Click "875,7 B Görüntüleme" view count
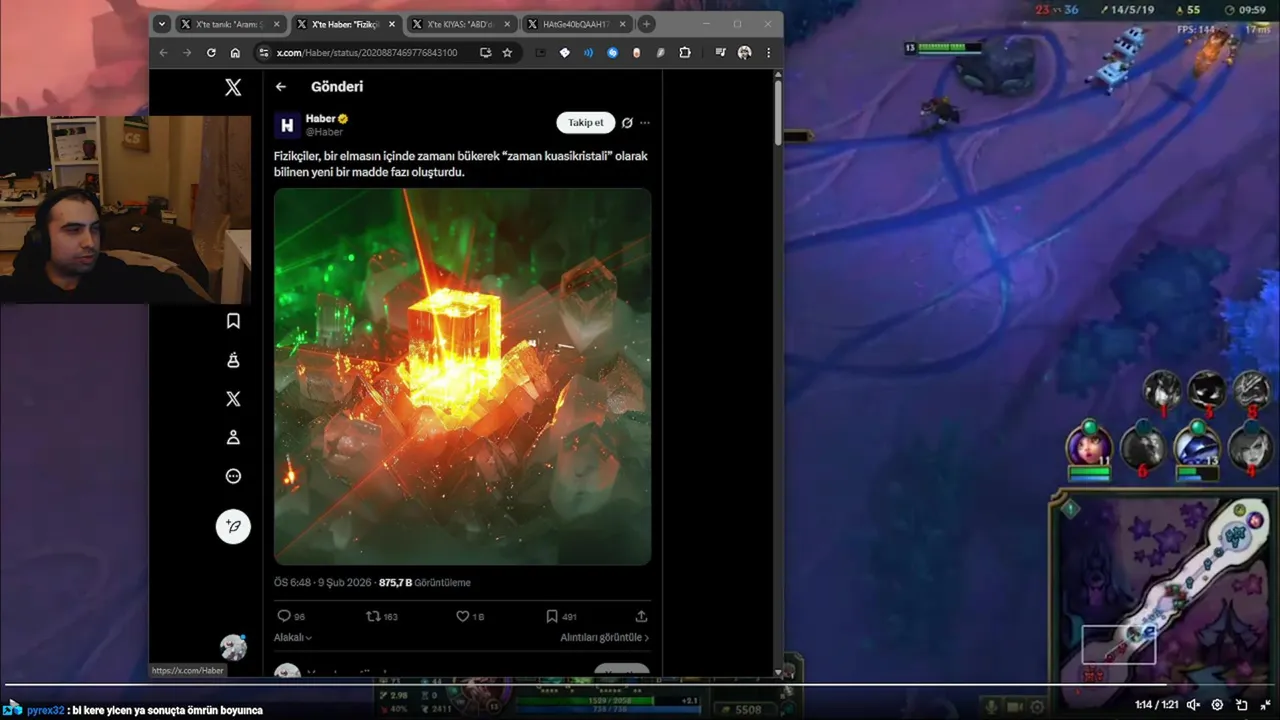This screenshot has width=1280, height=720. tap(425, 582)
